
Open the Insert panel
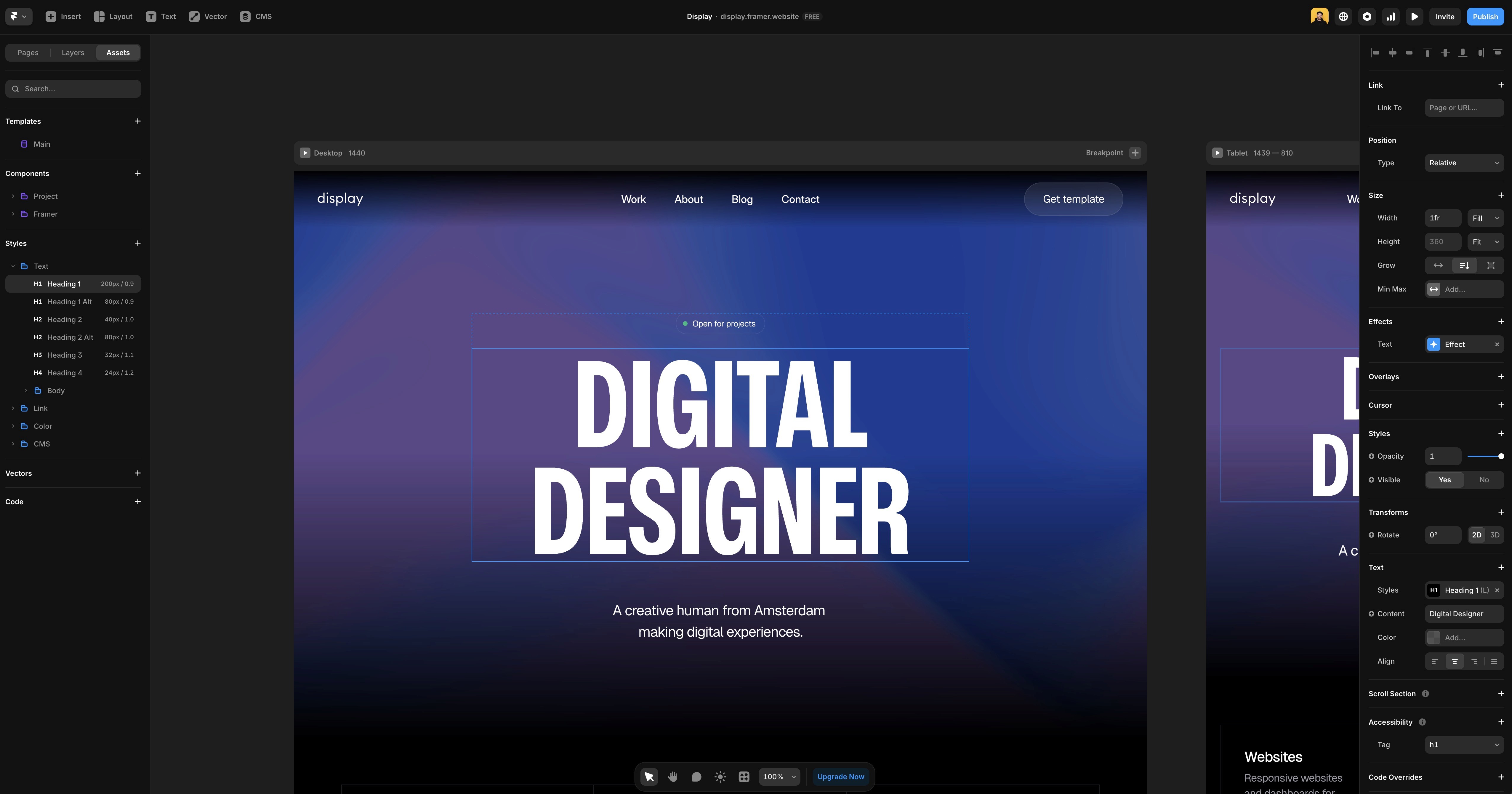pos(63,16)
